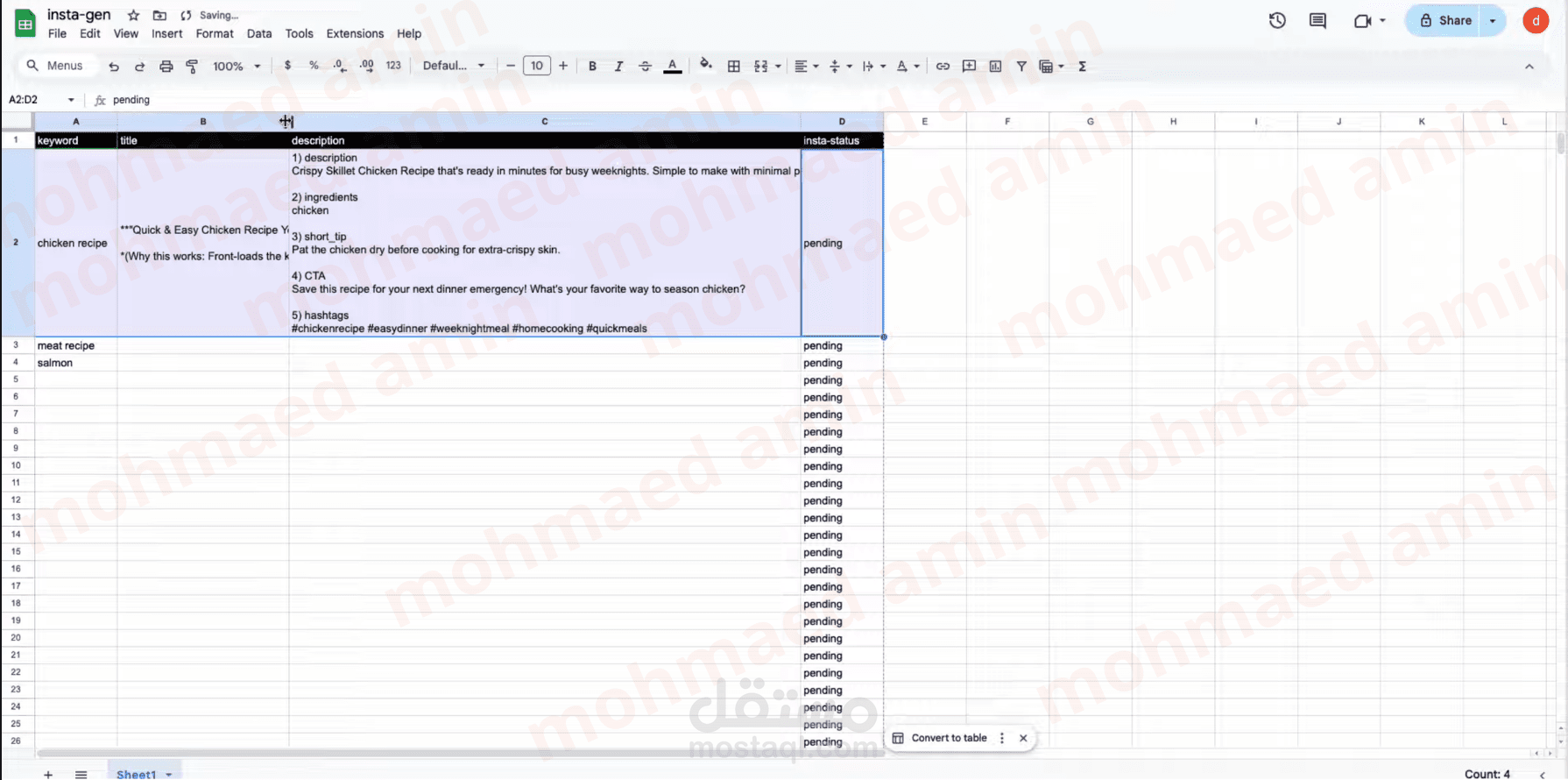Viewport: 1568px width, 780px height.
Task: Open the merge cells dropdown arrow
Action: pos(778,67)
